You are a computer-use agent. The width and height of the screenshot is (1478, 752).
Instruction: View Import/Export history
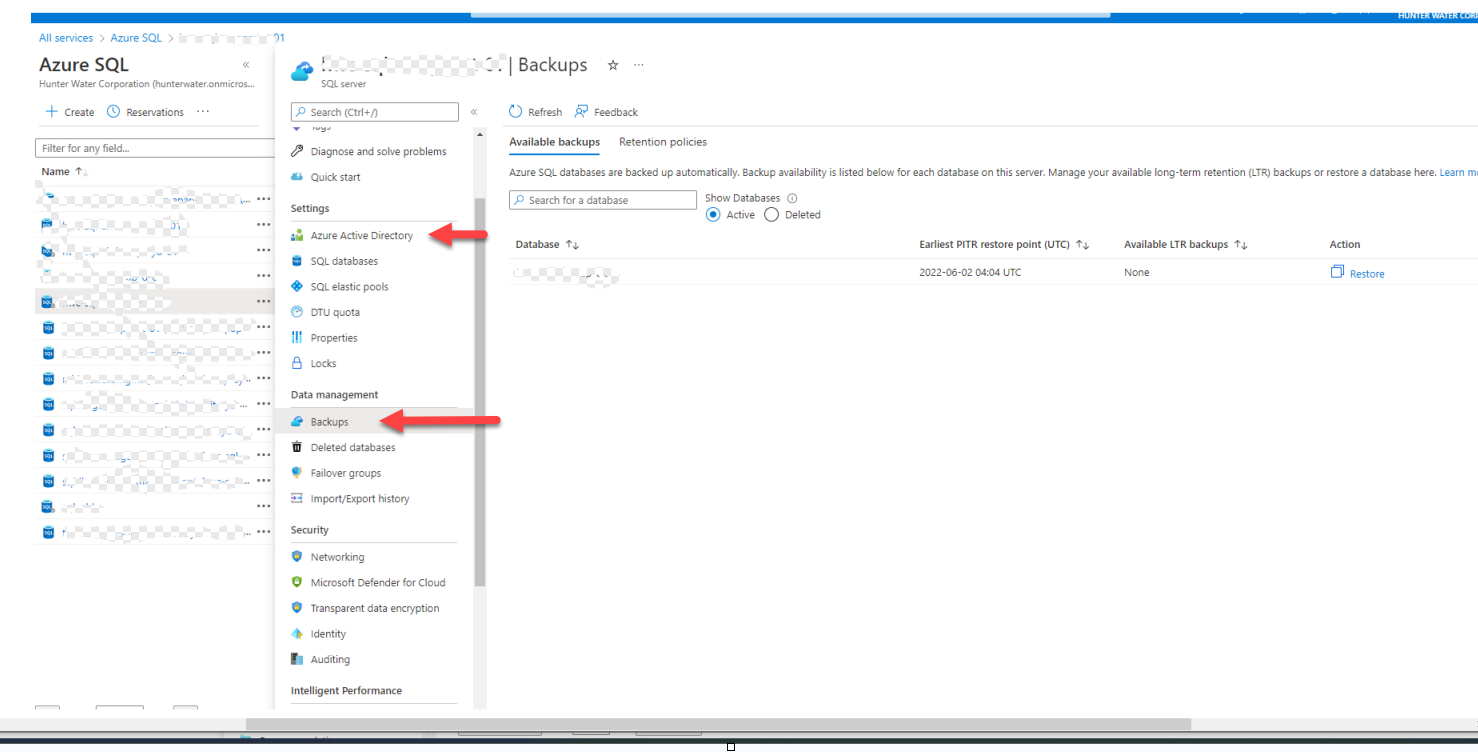pos(359,499)
